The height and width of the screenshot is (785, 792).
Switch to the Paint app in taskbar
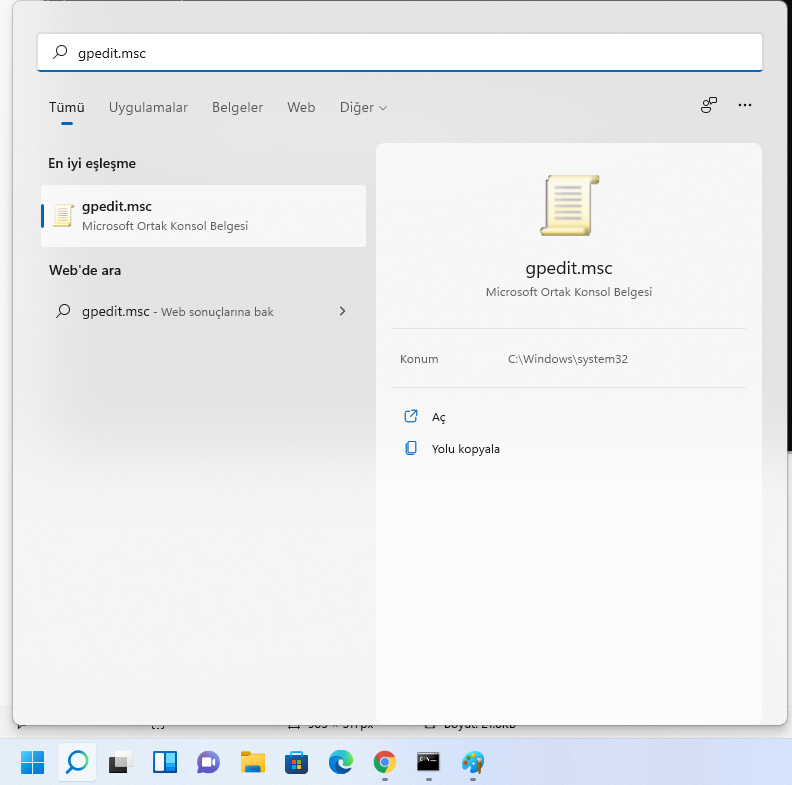click(x=472, y=762)
